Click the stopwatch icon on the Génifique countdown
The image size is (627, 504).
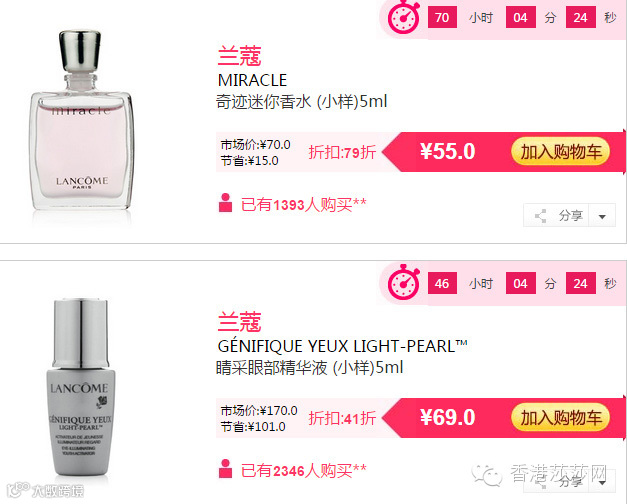click(x=404, y=282)
